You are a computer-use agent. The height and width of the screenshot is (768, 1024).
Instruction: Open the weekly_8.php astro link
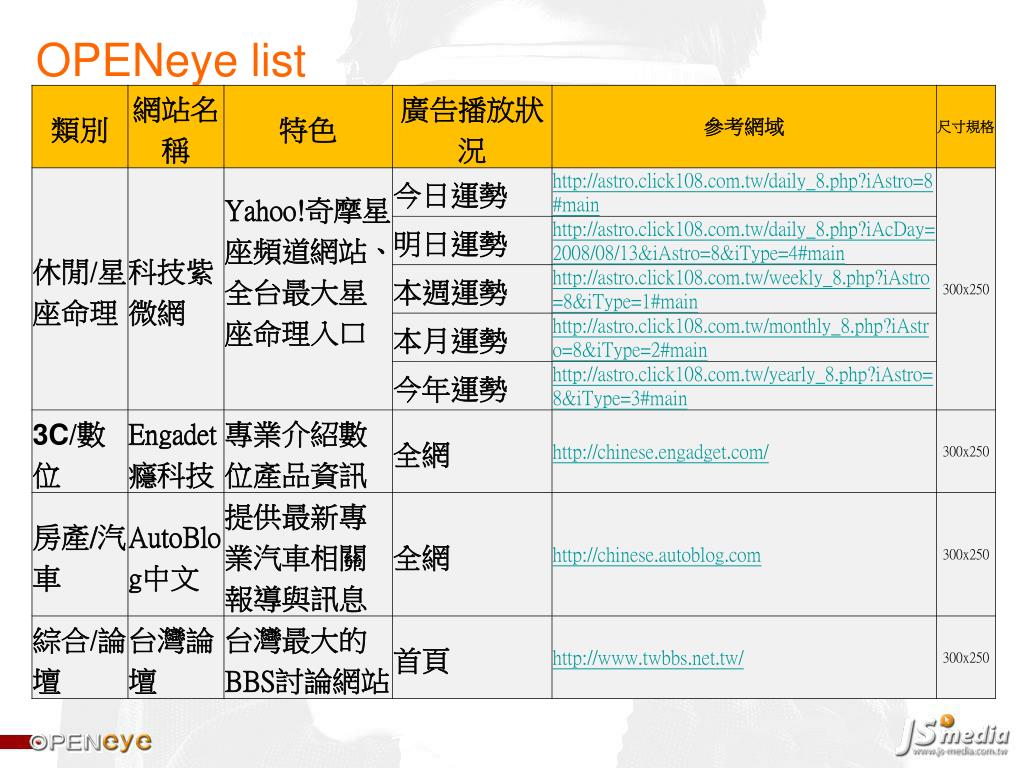tap(741, 289)
